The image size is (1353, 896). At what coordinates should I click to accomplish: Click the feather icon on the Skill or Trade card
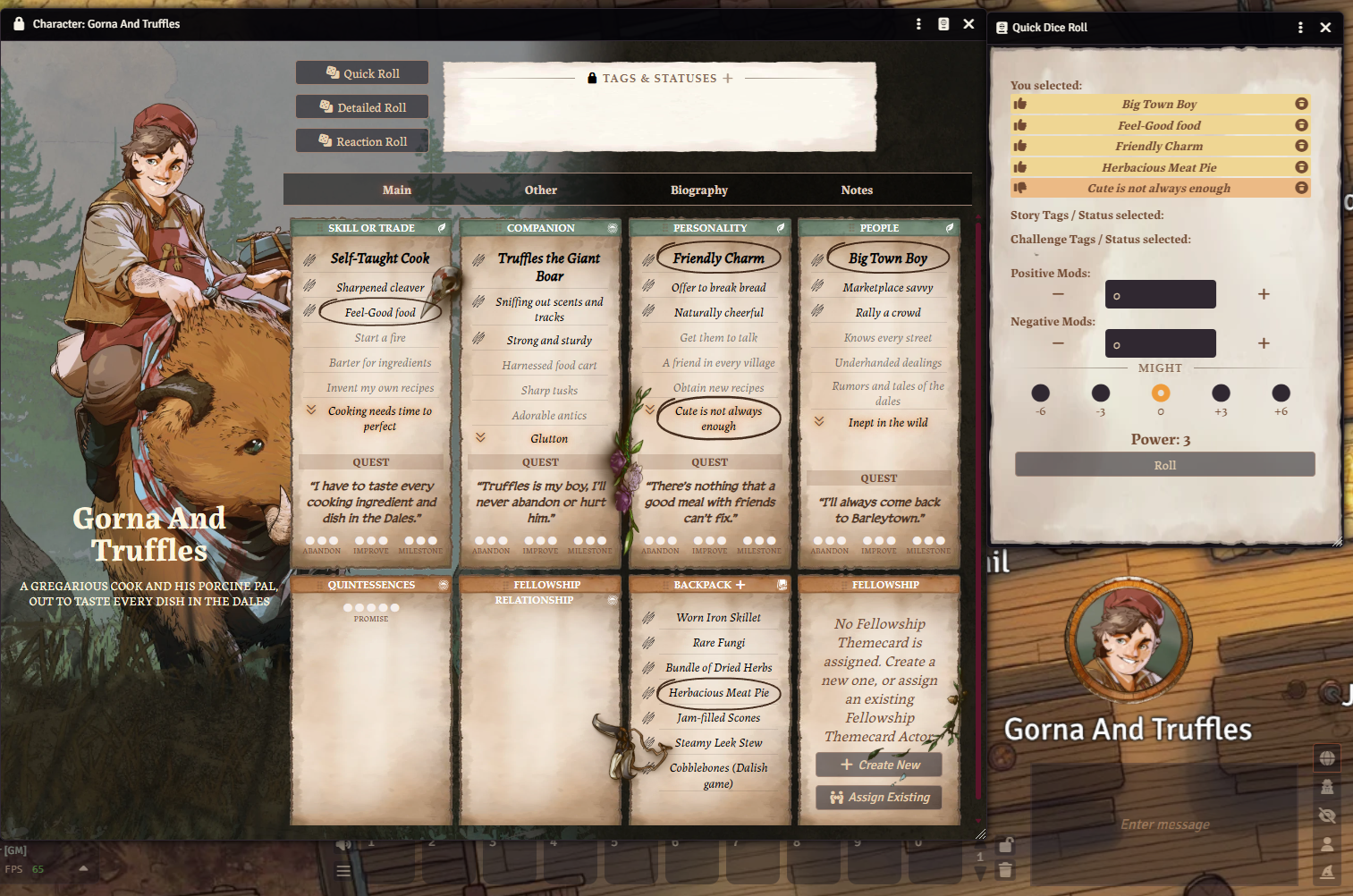point(442,228)
